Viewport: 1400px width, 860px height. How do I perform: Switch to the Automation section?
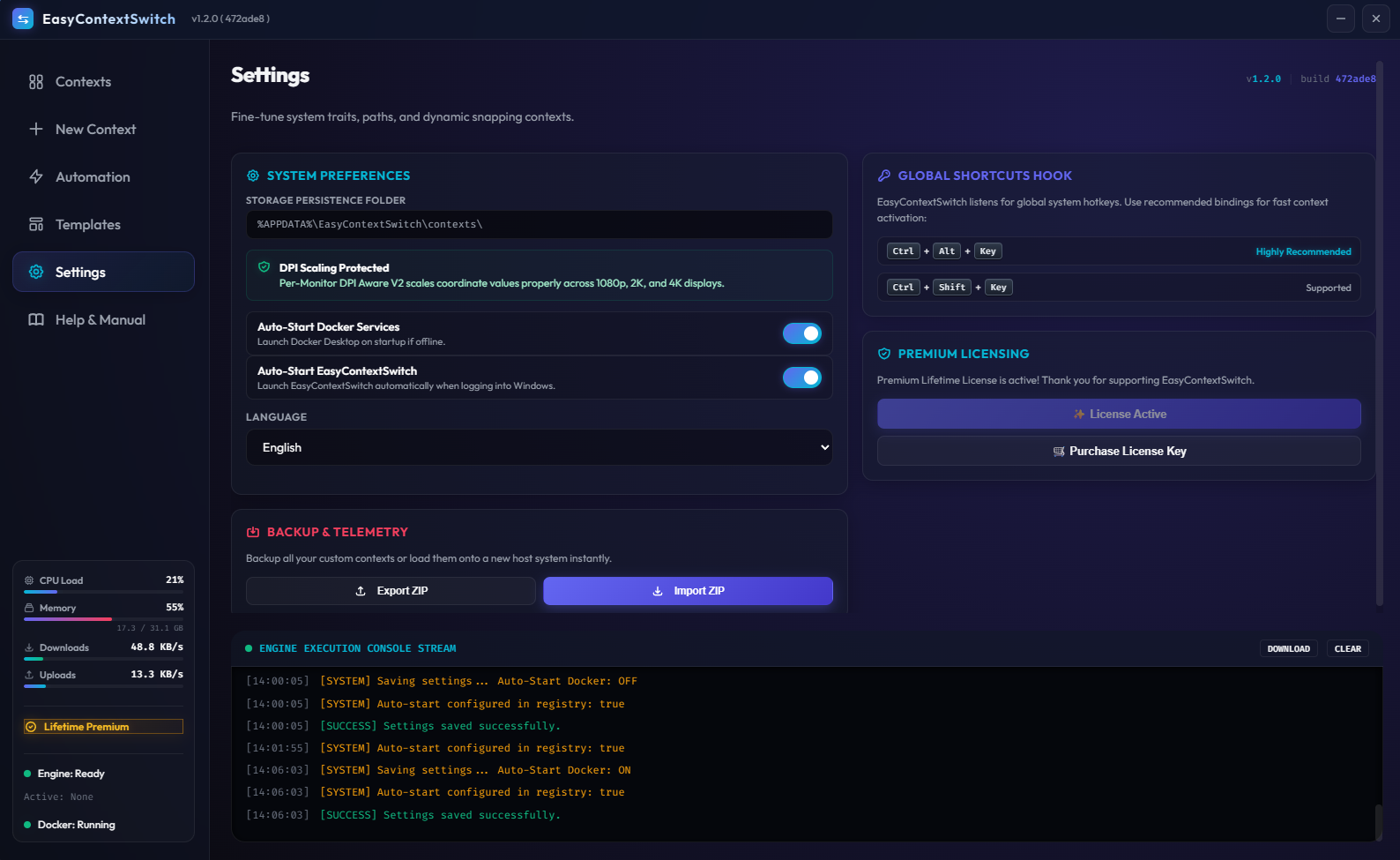(x=103, y=176)
